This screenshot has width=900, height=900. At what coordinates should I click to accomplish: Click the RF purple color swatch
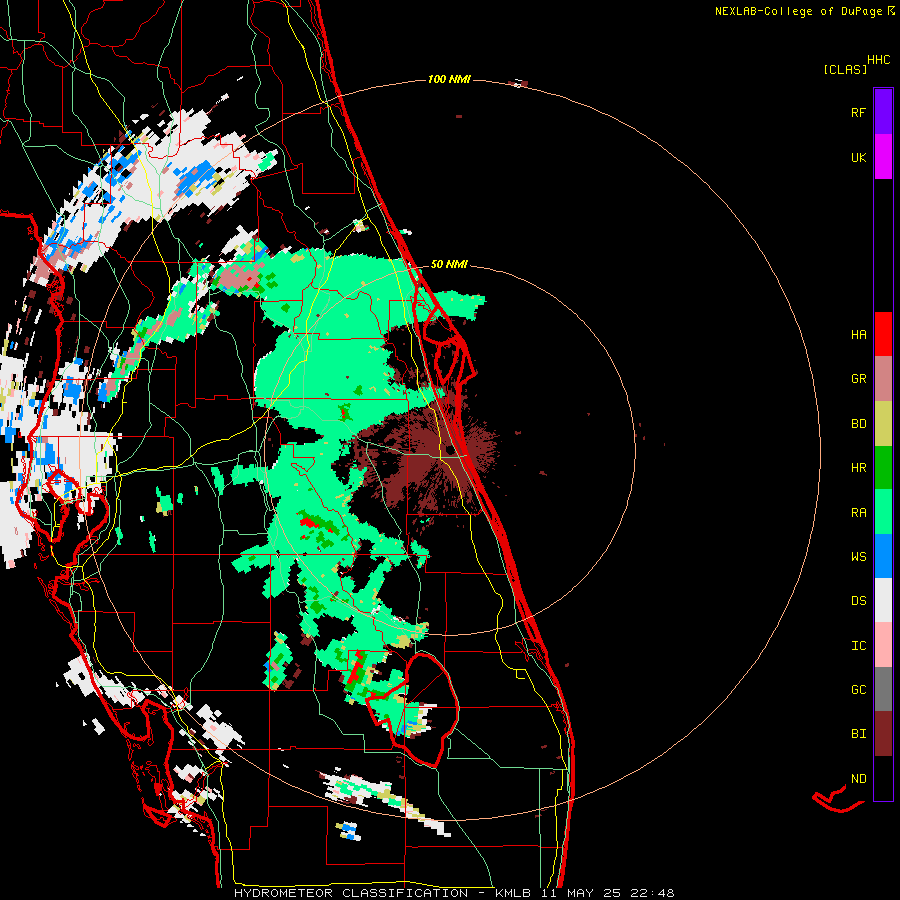coord(883,111)
